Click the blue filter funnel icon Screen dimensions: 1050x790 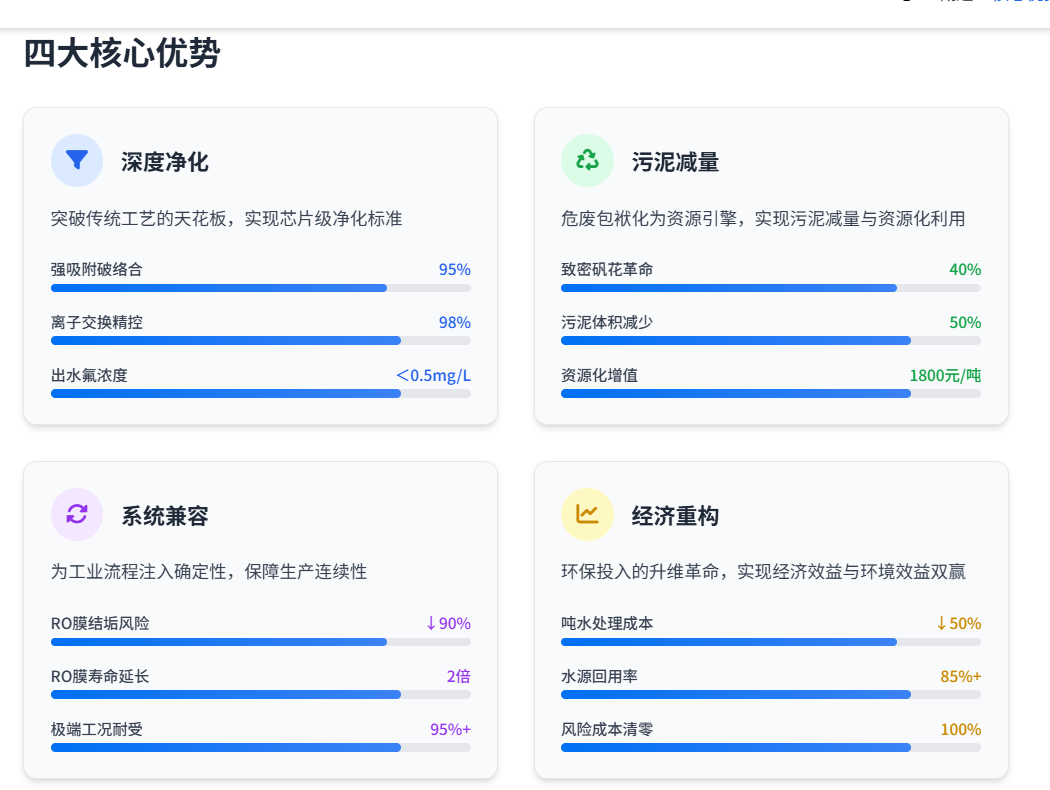click(77, 160)
